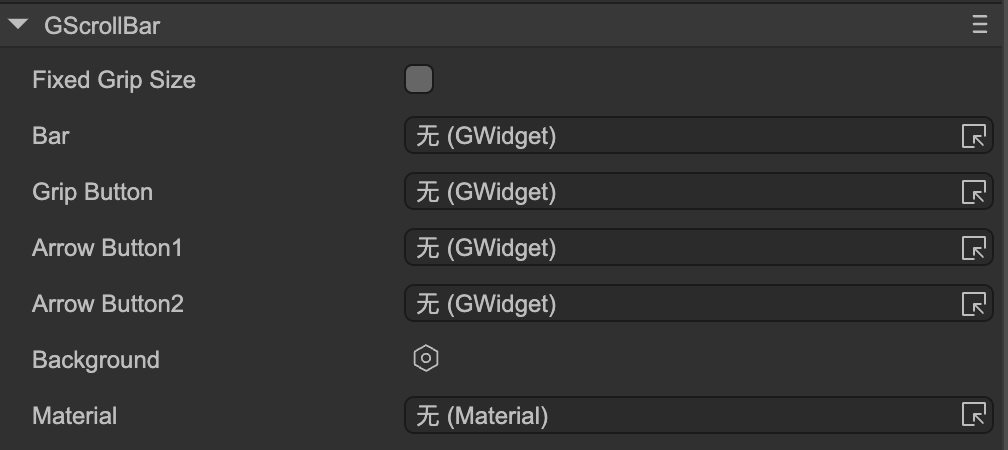Open object picker for Arrow Button2 field
This screenshot has width=1008, height=450.
coord(973,304)
